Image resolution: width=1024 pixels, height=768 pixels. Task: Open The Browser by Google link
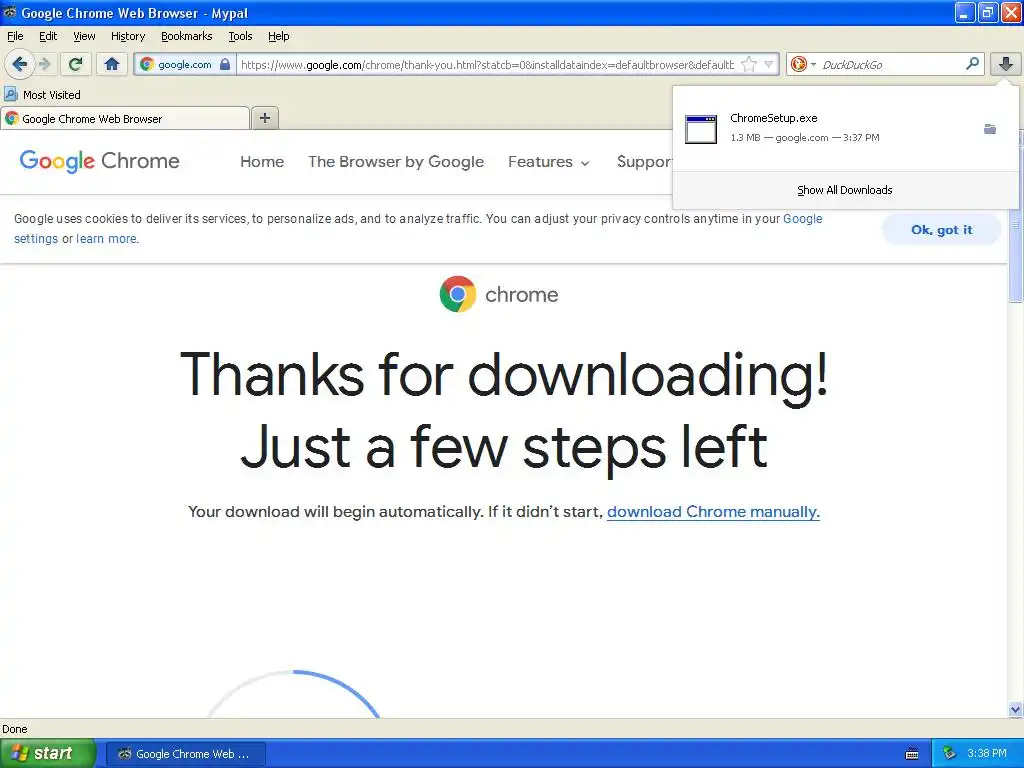point(396,161)
